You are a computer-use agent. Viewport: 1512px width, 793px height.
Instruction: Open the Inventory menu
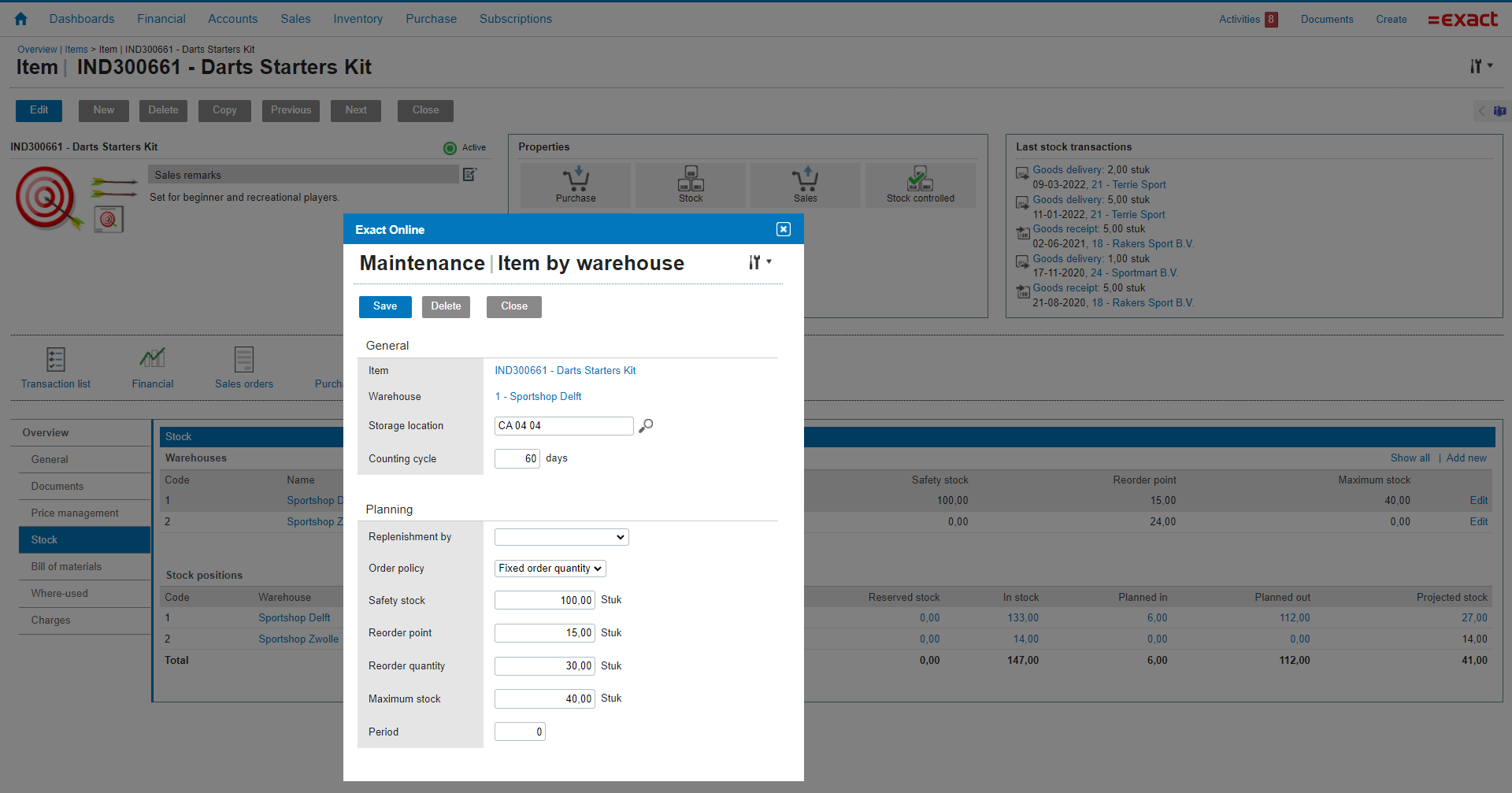pyautogui.click(x=358, y=19)
